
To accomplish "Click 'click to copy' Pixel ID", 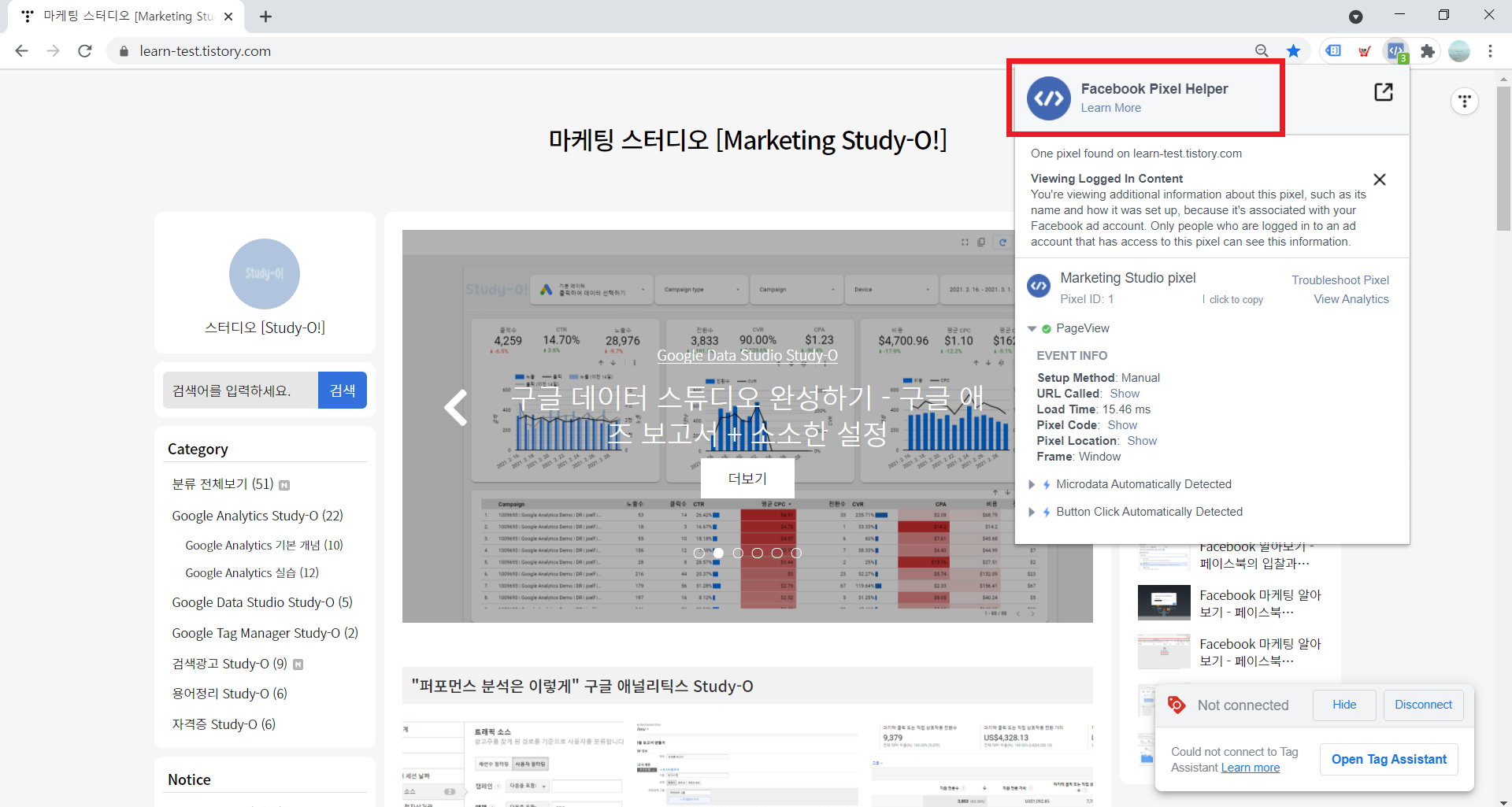I will (1236, 300).
